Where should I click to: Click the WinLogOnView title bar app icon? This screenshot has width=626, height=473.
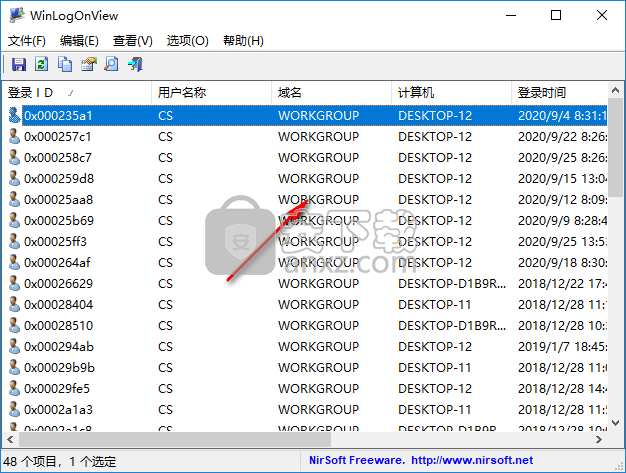click(17, 15)
